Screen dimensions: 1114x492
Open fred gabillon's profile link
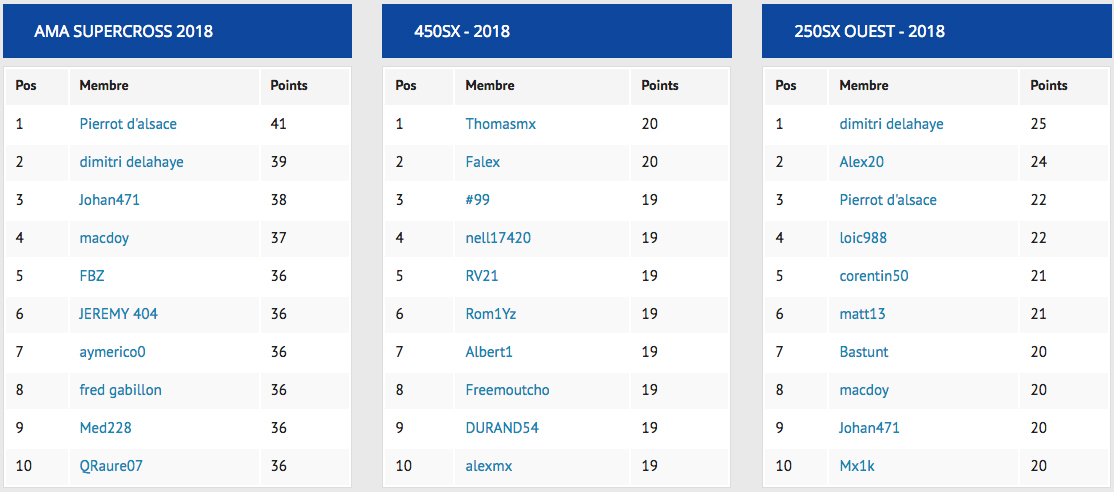point(121,390)
